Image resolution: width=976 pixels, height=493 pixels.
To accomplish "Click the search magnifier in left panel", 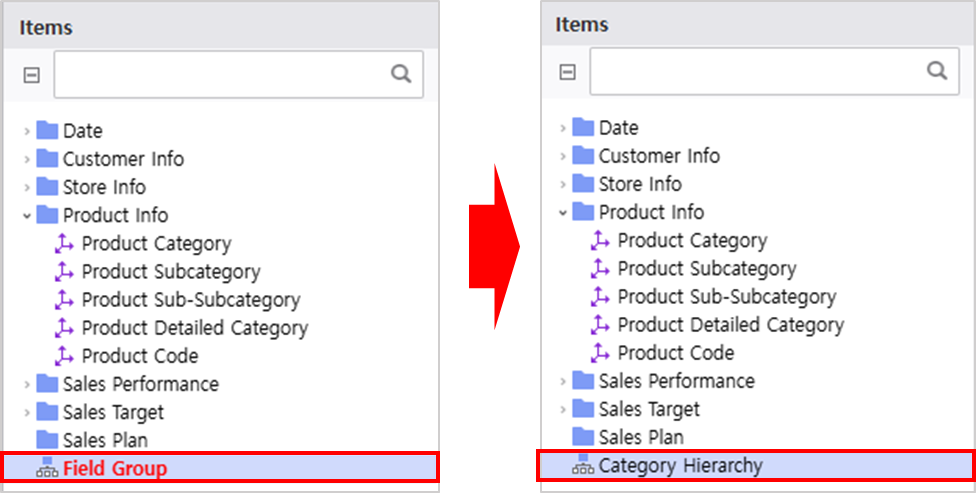I will coord(401,74).
